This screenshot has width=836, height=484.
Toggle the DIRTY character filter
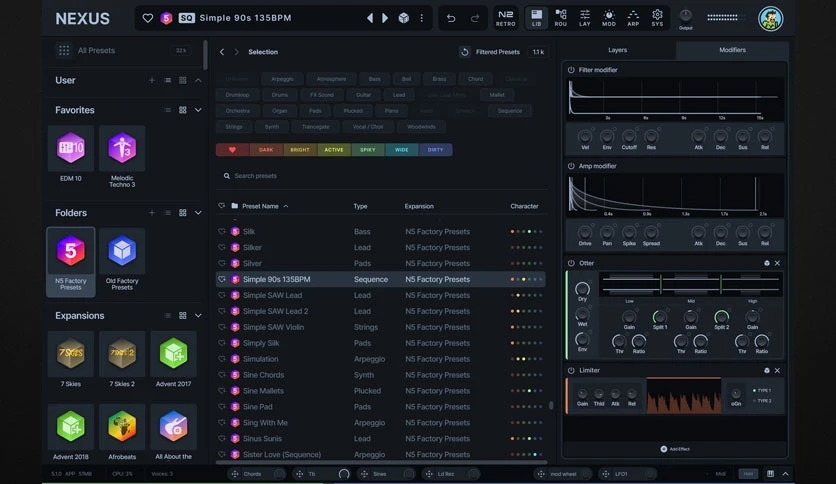(x=436, y=150)
